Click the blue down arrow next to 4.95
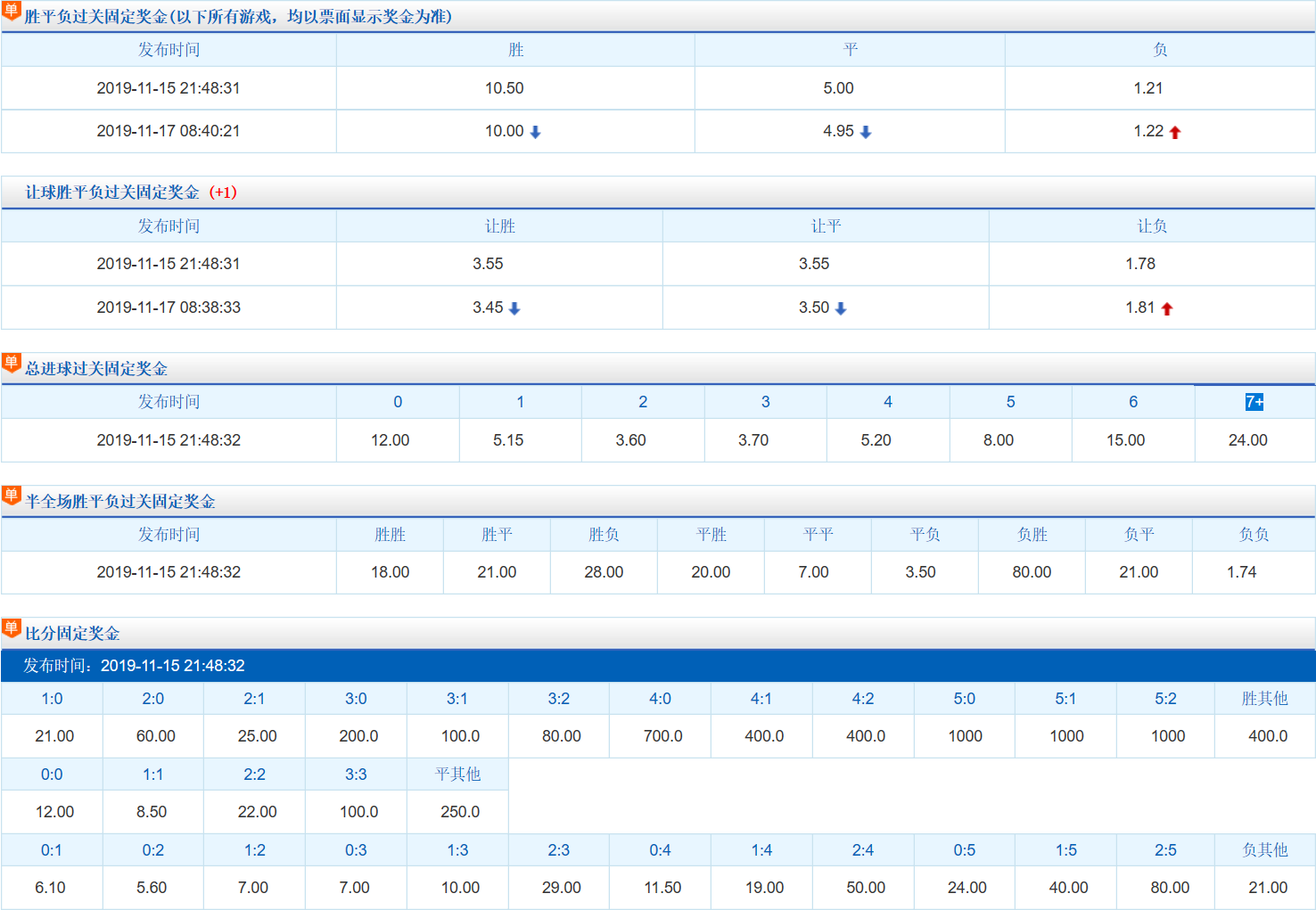The image size is (1316, 910). coord(865,132)
